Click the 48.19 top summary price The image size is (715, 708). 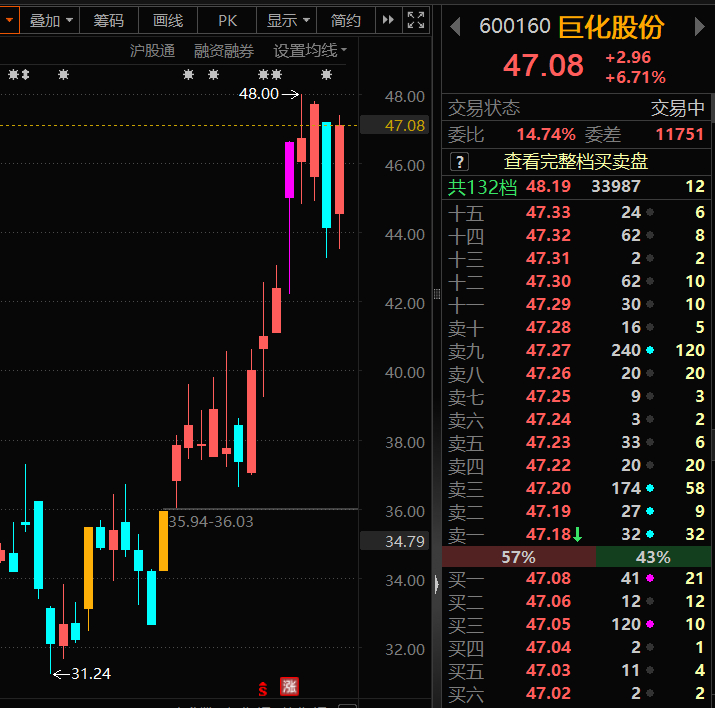tap(548, 186)
